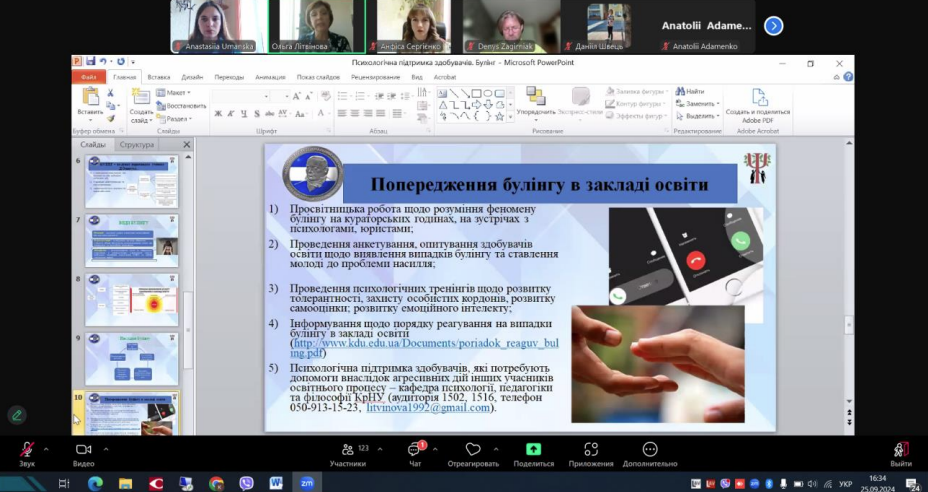Toggle text shadow S formatting
Viewport: 928px width, 492px height.
tap(257, 114)
